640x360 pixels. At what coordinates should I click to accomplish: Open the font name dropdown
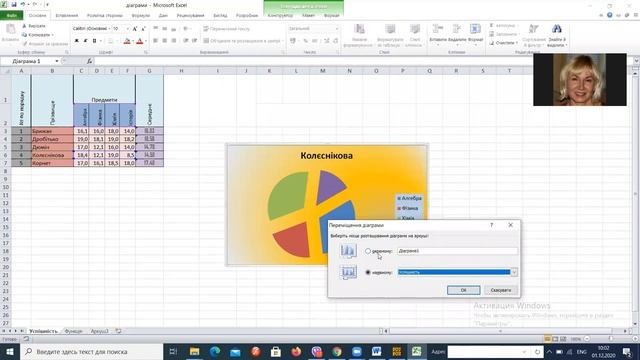[x=109, y=29]
